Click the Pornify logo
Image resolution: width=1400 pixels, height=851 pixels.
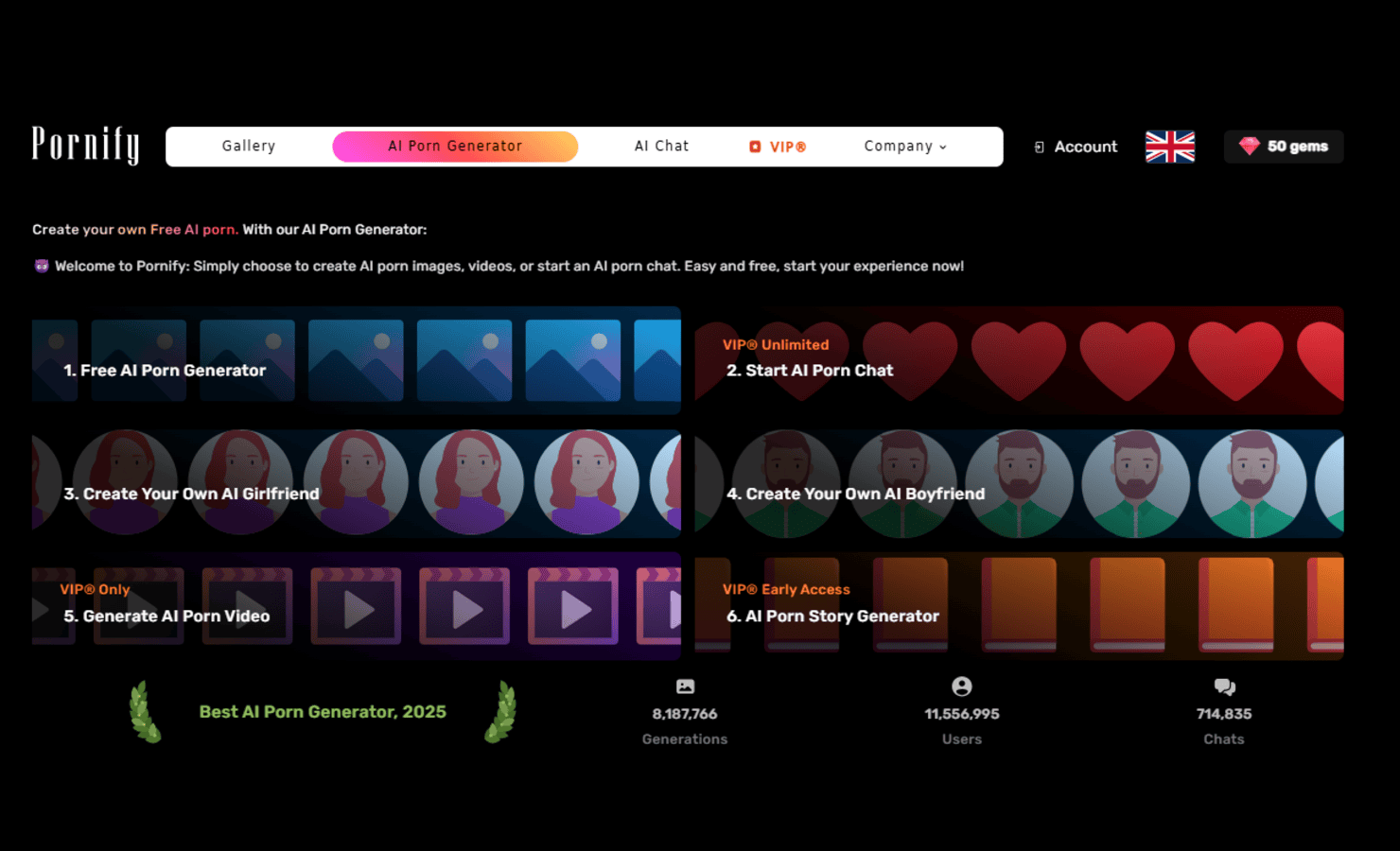click(85, 145)
